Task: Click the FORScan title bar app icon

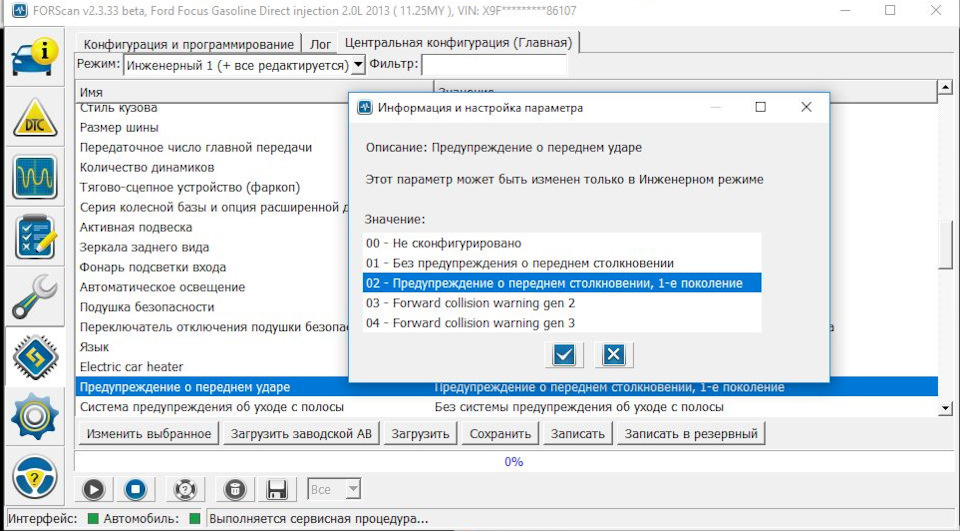Action: (19, 10)
